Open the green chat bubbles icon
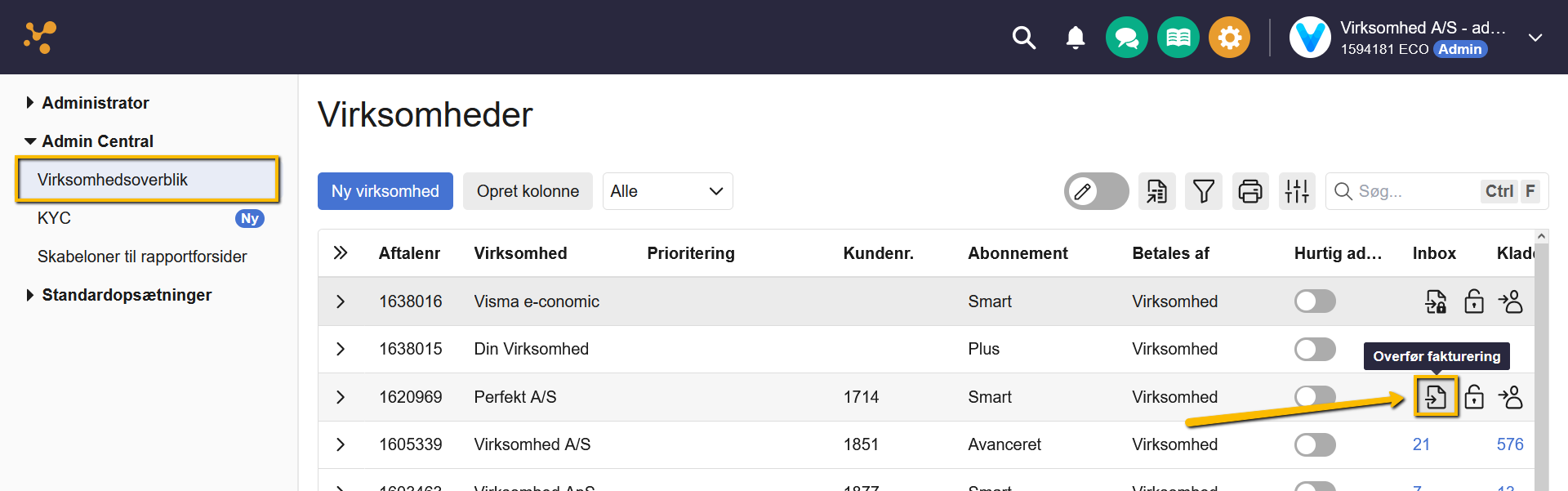The height and width of the screenshot is (491, 1568). pos(1126,38)
